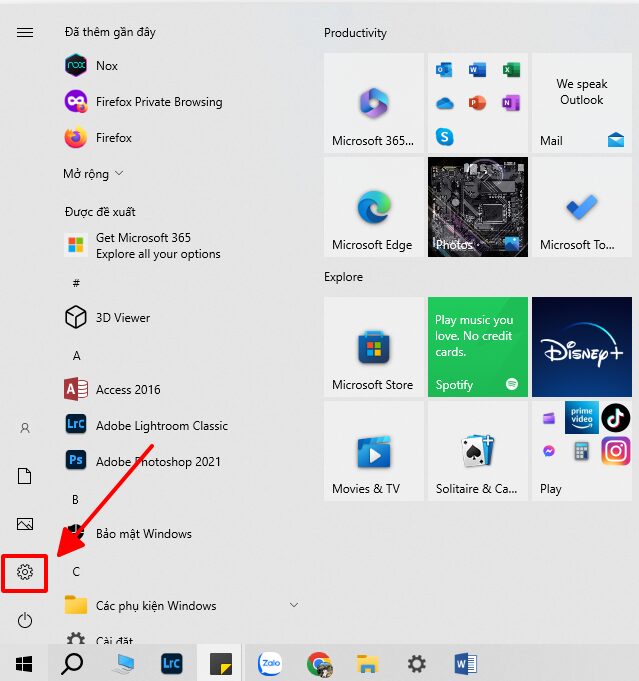
Task: Click the taskbar search magnifier
Action: click(x=72, y=663)
